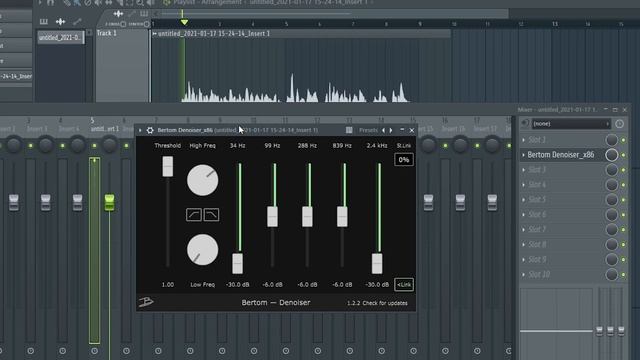Click the grid icon beside Presets
Viewport: 640px width, 360px height.
click(349, 130)
